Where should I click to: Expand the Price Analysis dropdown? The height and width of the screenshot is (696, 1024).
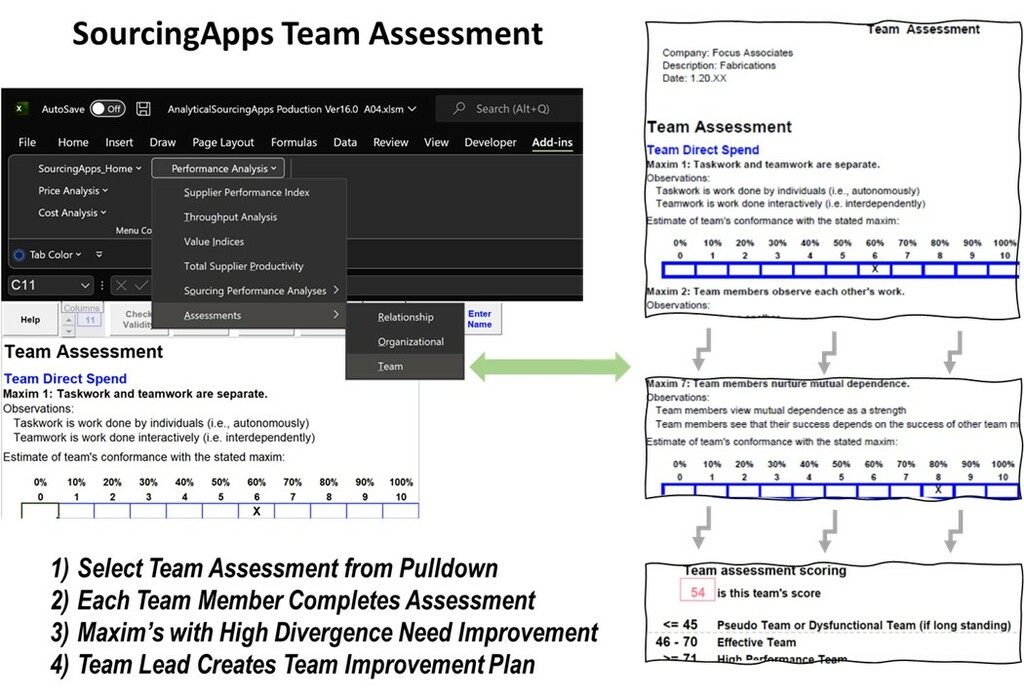(x=73, y=191)
